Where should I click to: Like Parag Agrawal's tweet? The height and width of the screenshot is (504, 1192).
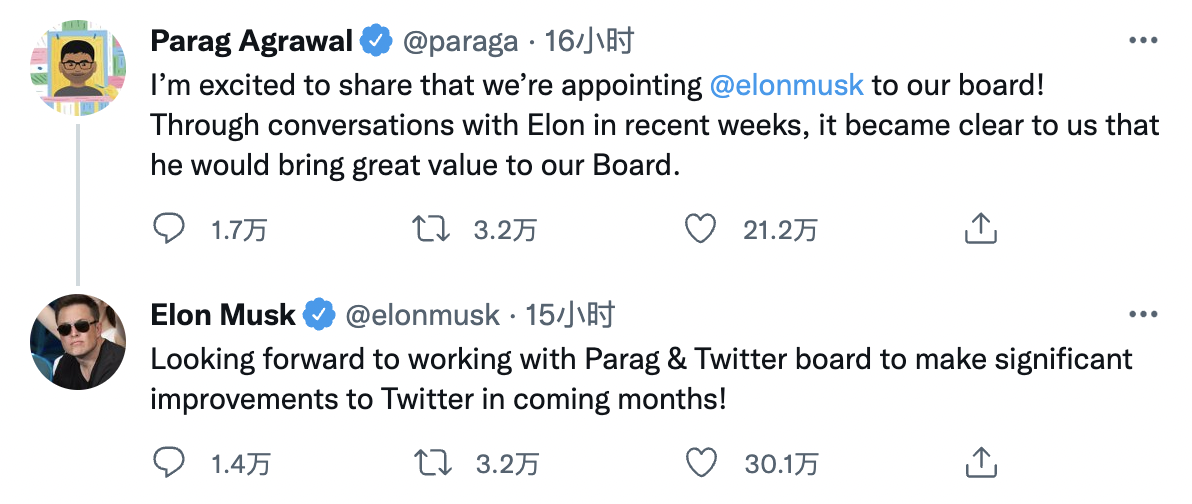click(x=700, y=230)
